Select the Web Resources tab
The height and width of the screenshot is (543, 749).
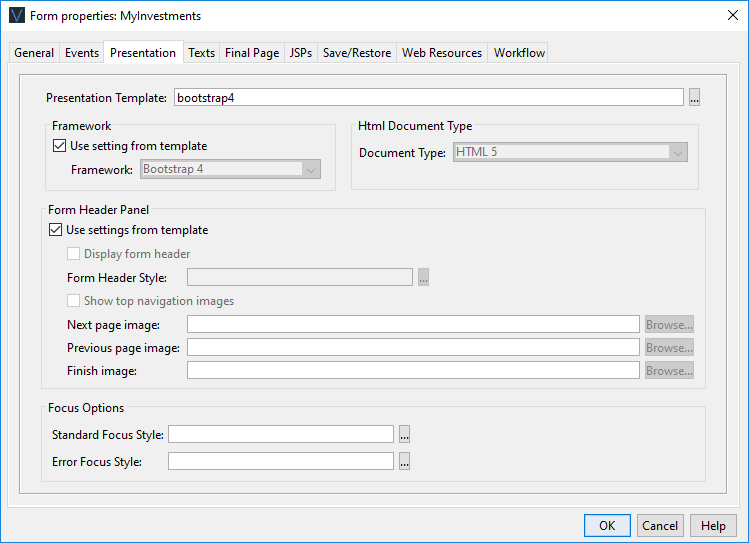tap(442, 53)
